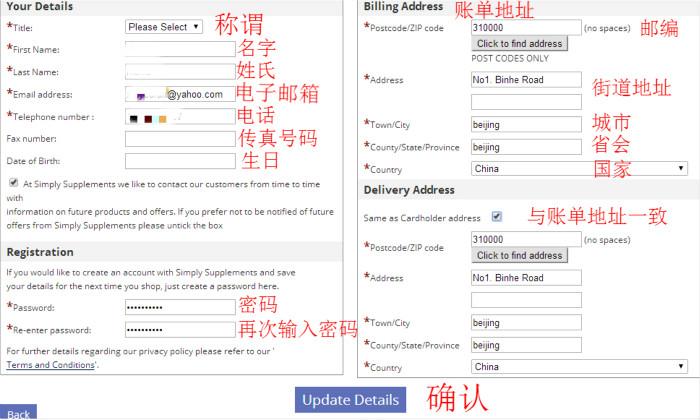Expand the Delivery Country dropdown

[579, 367]
